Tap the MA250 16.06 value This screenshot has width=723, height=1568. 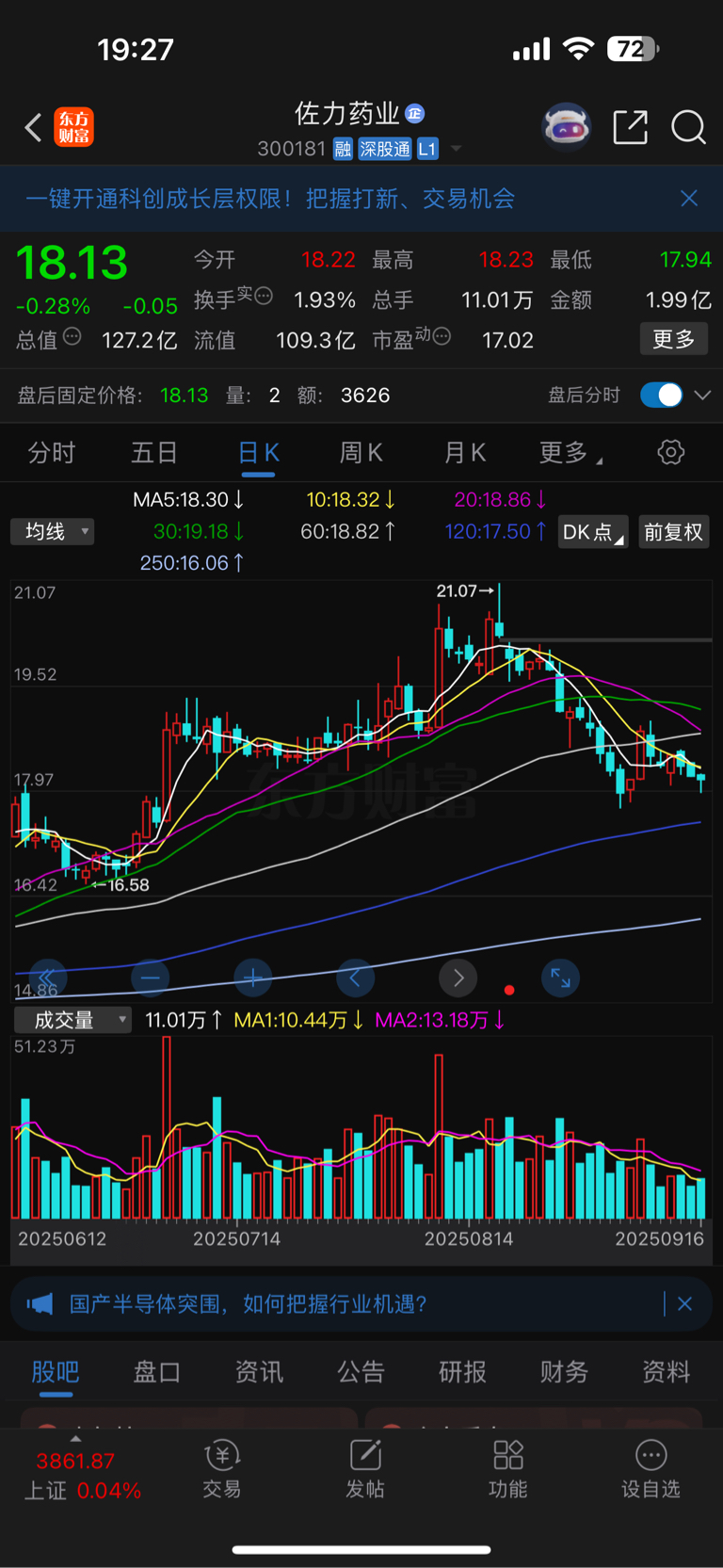[192, 562]
